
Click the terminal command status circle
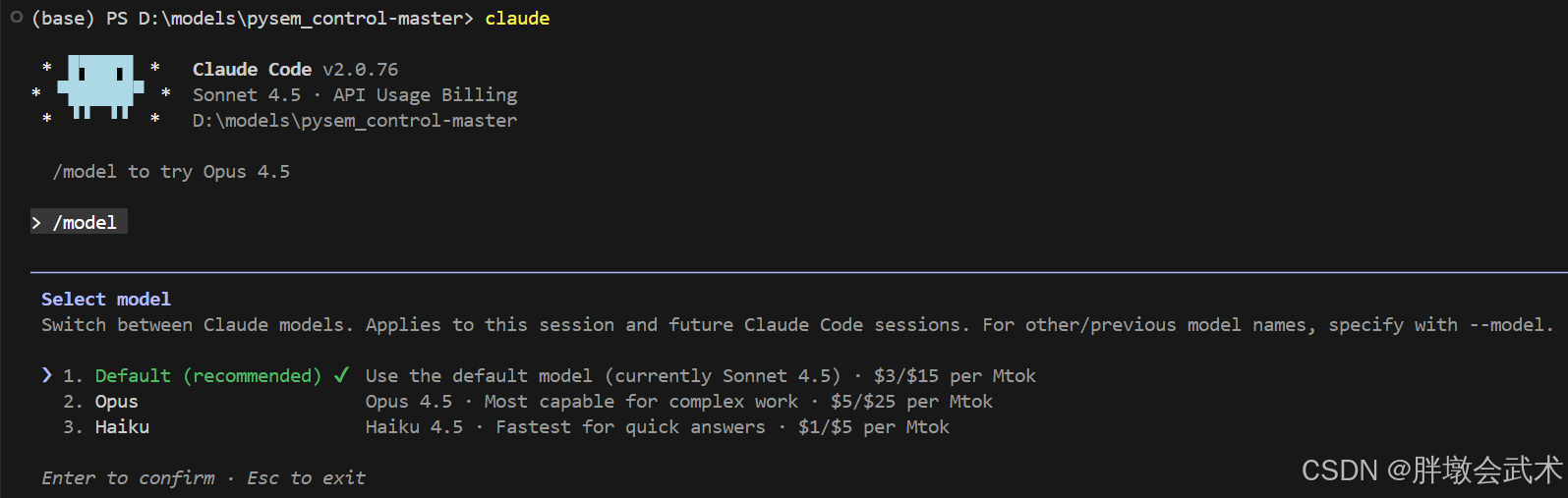pos(17,17)
